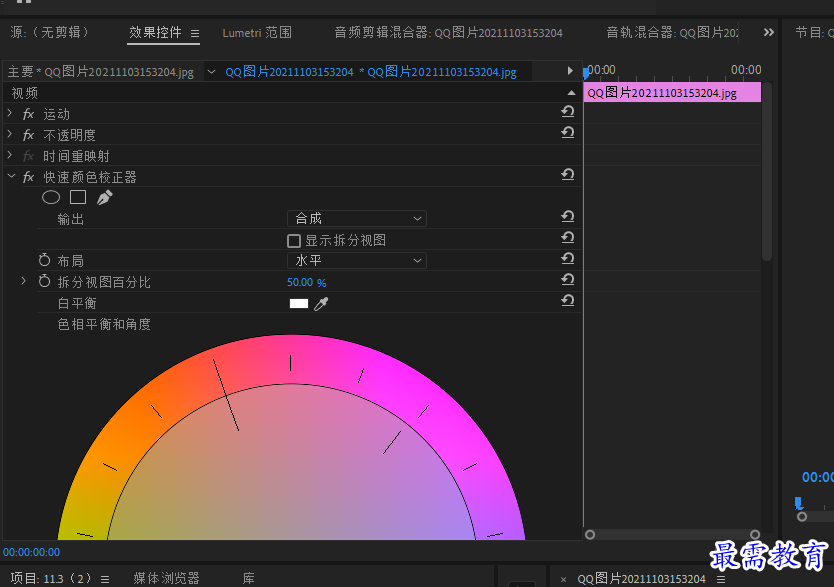Toggle animation stopwatch for 布局
Viewport: 834px width, 587px height.
click(x=45, y=260)
